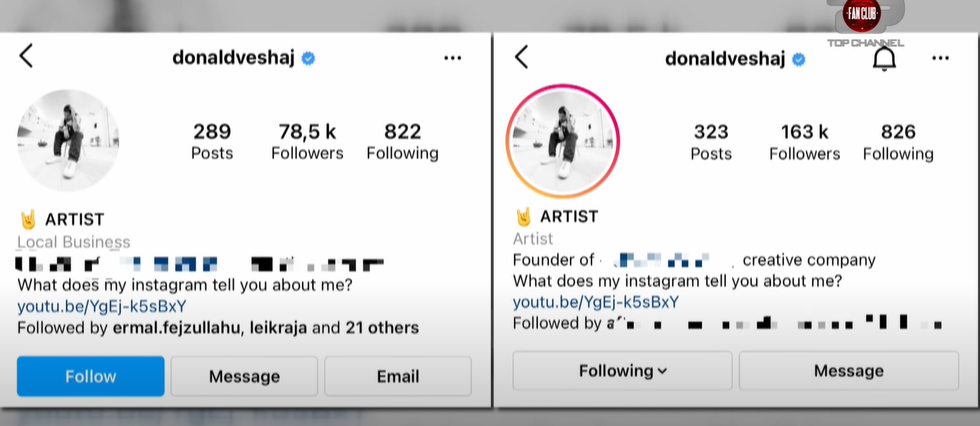980x426 pixels.
Task: Open youtu.be link in right profile bio
Action: (x=596, y=302)
